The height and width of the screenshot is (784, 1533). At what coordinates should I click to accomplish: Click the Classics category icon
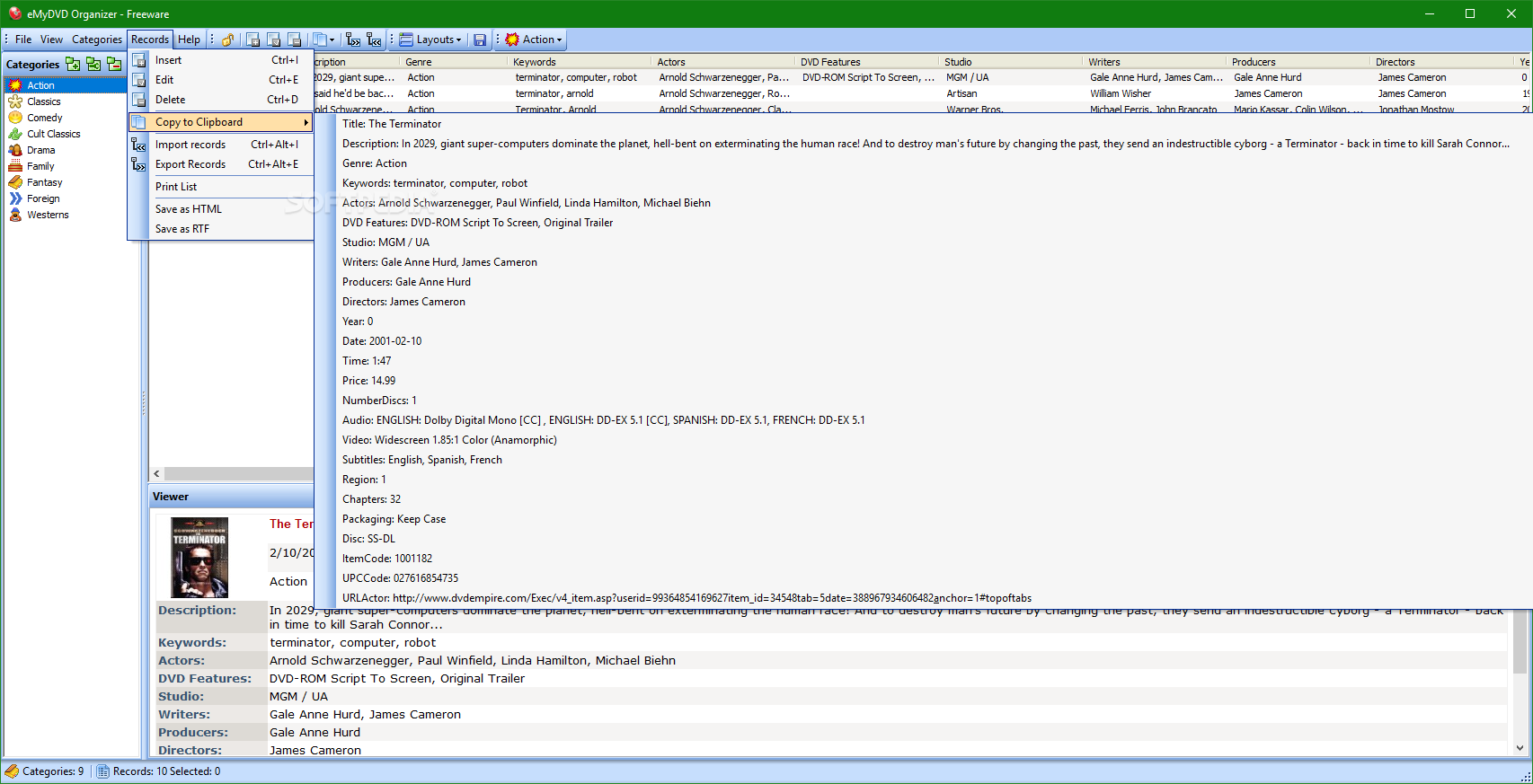(15, 101)
